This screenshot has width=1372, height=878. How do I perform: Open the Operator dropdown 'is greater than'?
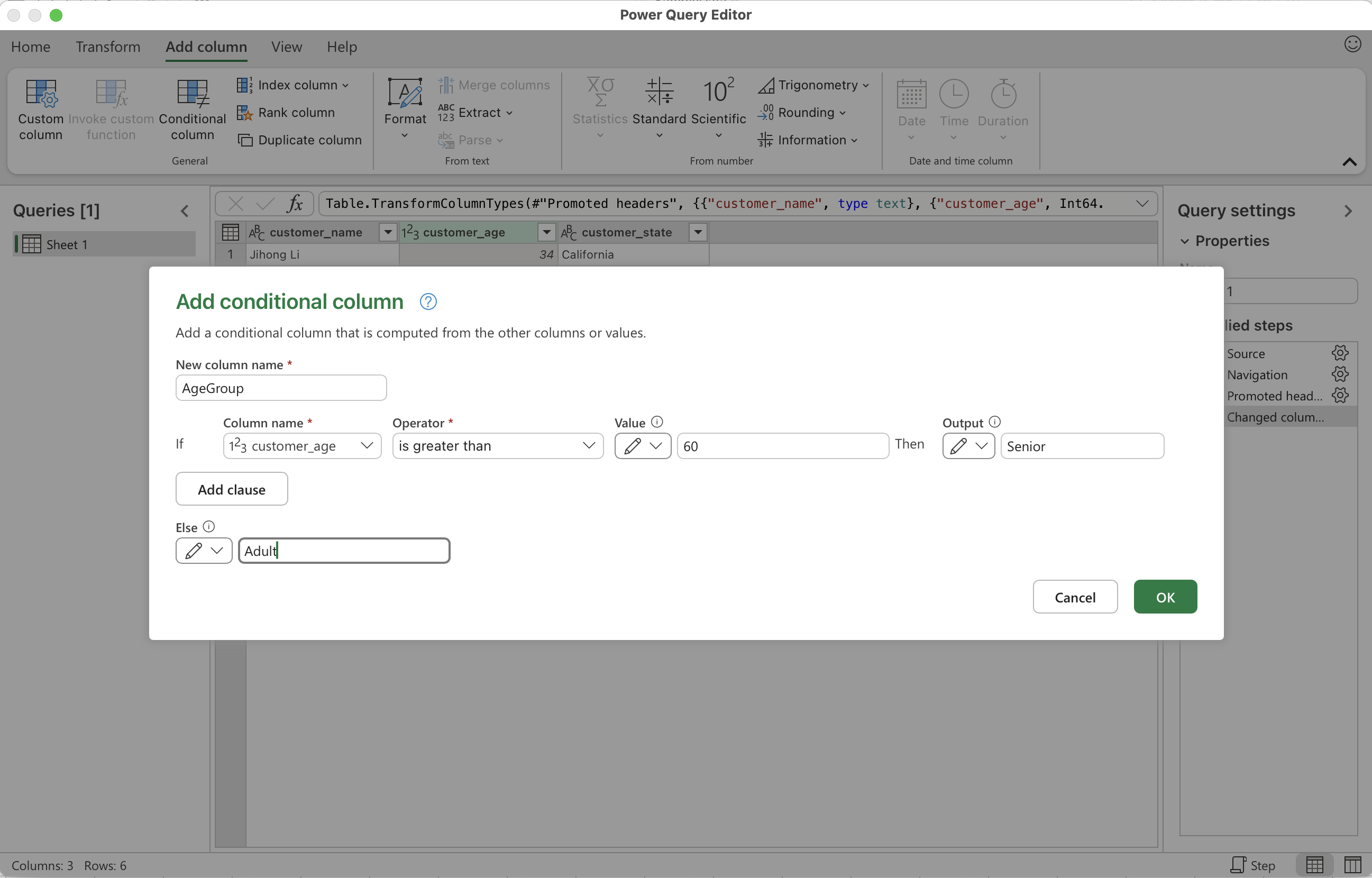pos(497,446)
